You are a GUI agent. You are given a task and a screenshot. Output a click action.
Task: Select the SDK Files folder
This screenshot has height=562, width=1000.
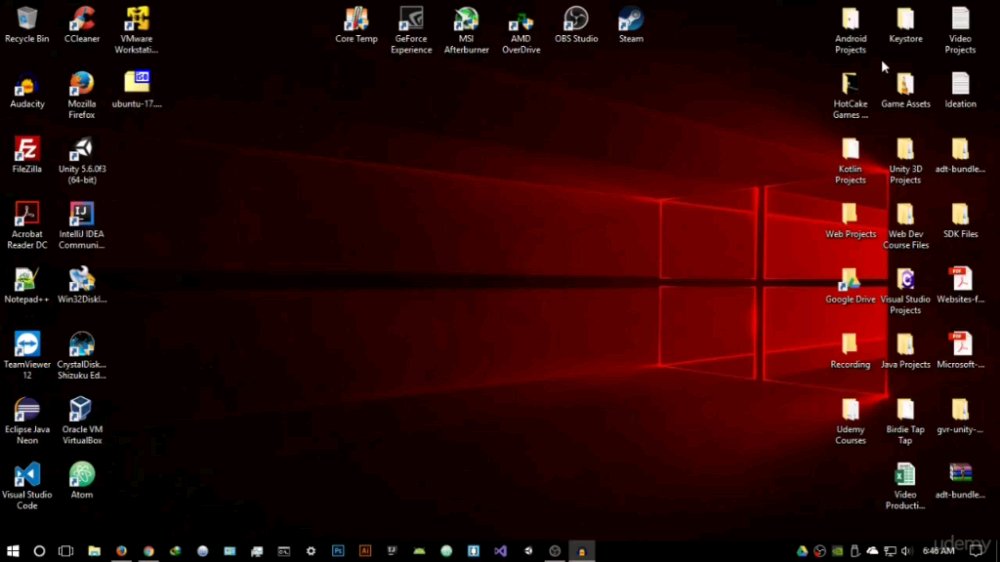coord(960,220)
